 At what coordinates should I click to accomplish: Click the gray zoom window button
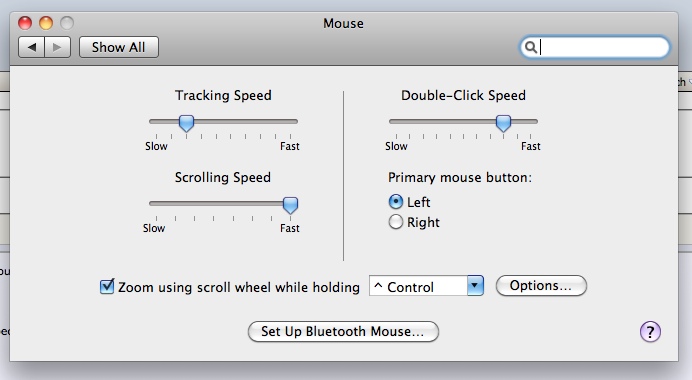click(67, 23)
